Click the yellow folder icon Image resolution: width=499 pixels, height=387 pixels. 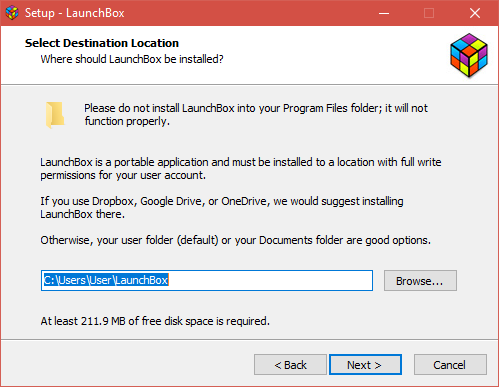point(55,115)
